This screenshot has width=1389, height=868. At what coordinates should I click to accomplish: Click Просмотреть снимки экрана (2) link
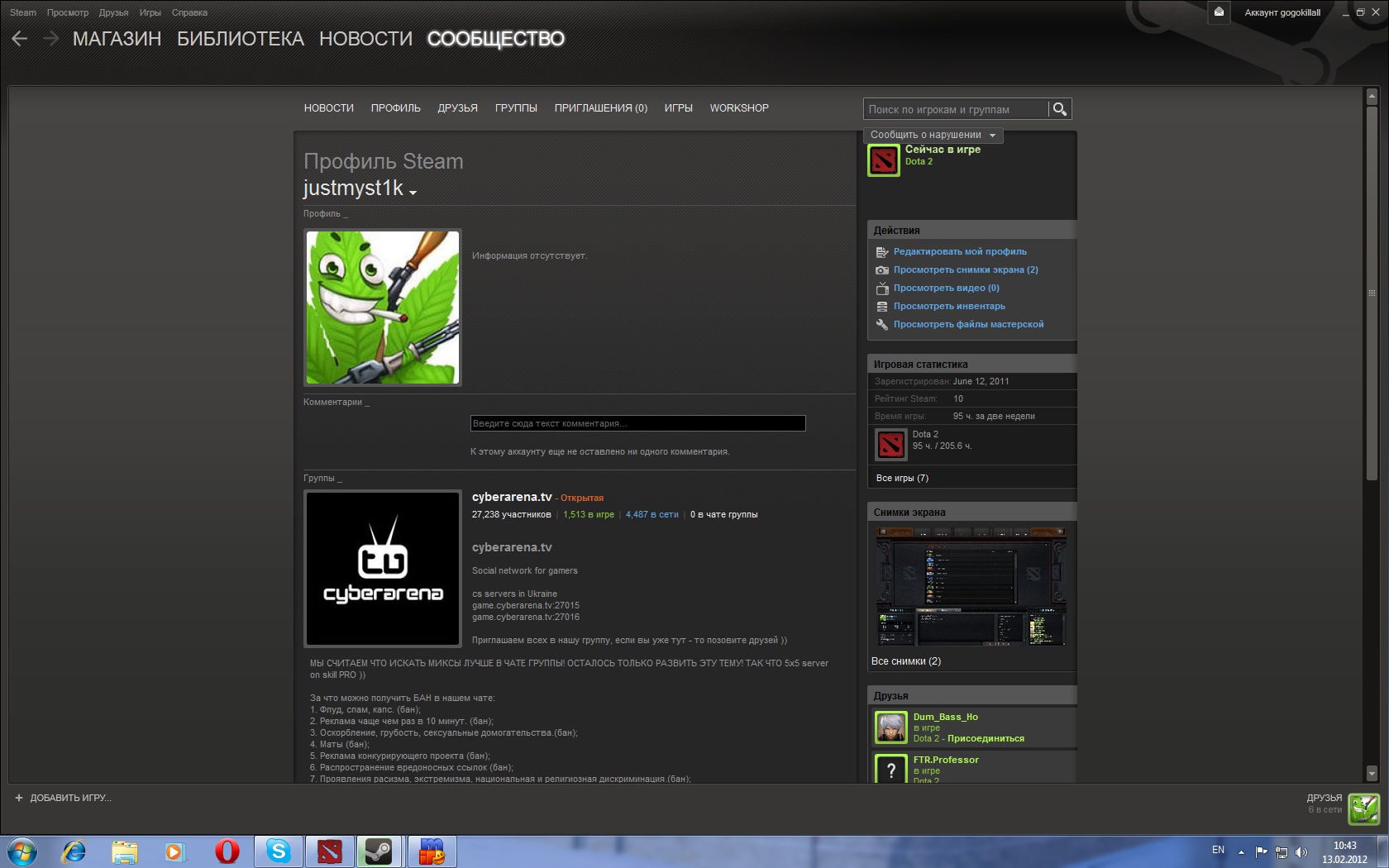coord(966,269)
